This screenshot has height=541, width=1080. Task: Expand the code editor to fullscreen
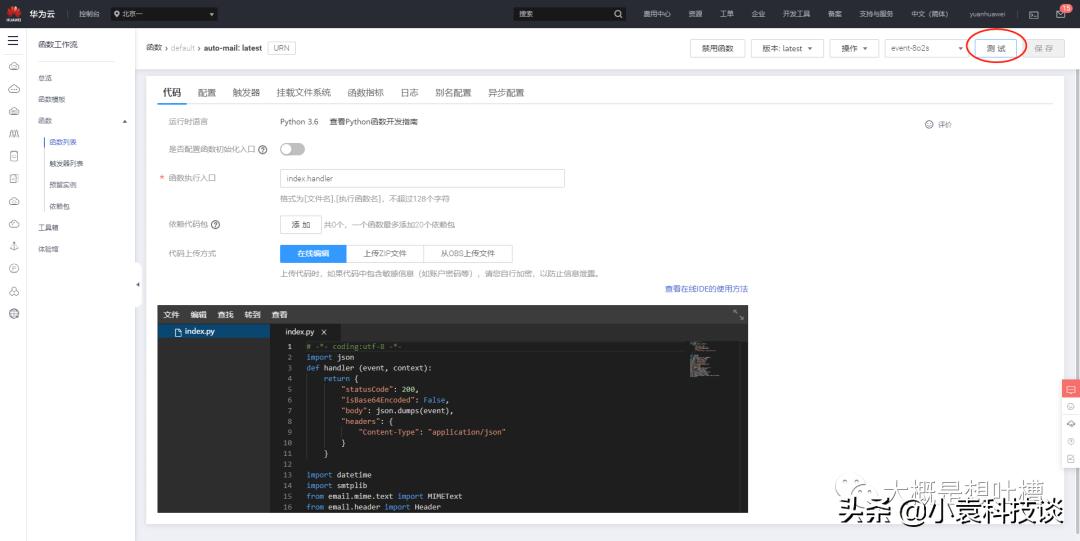tap(738, 314)
